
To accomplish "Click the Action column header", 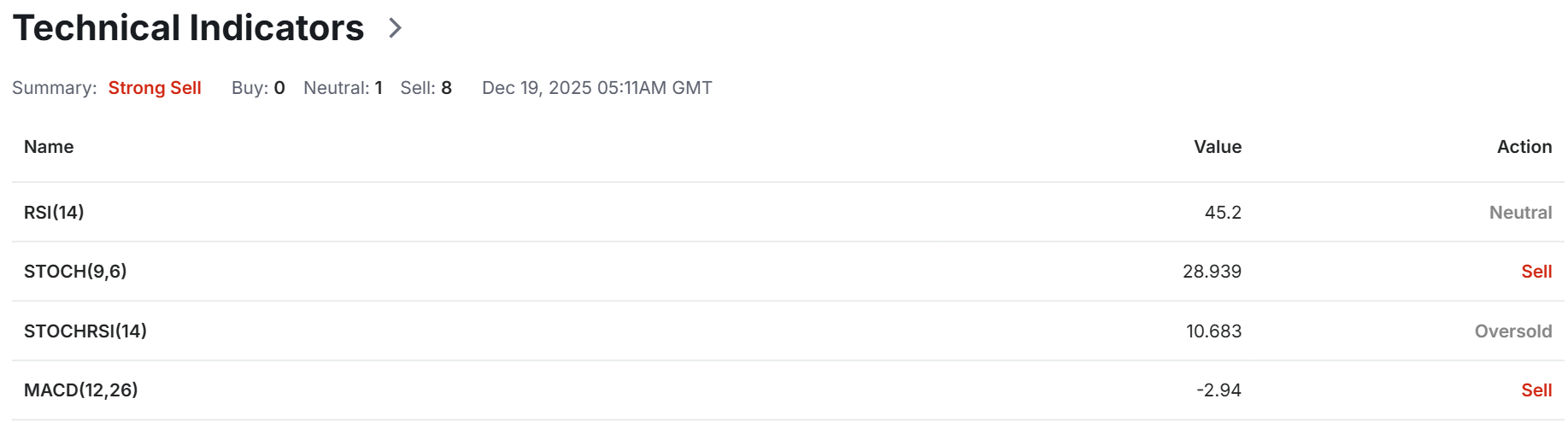I will coord(1524,147).
